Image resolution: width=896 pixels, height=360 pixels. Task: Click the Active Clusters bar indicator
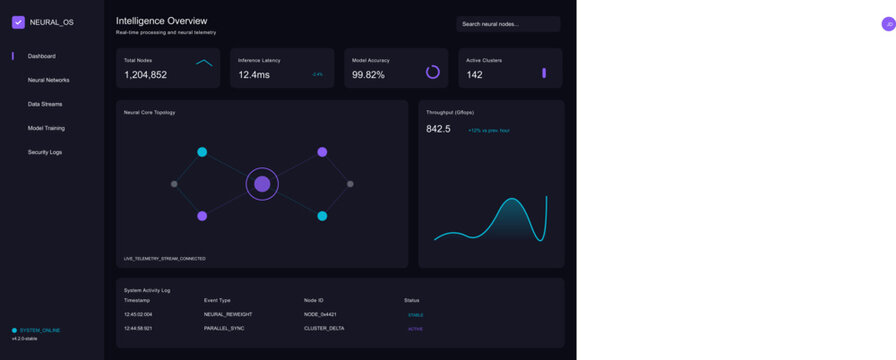coord(544,73)
